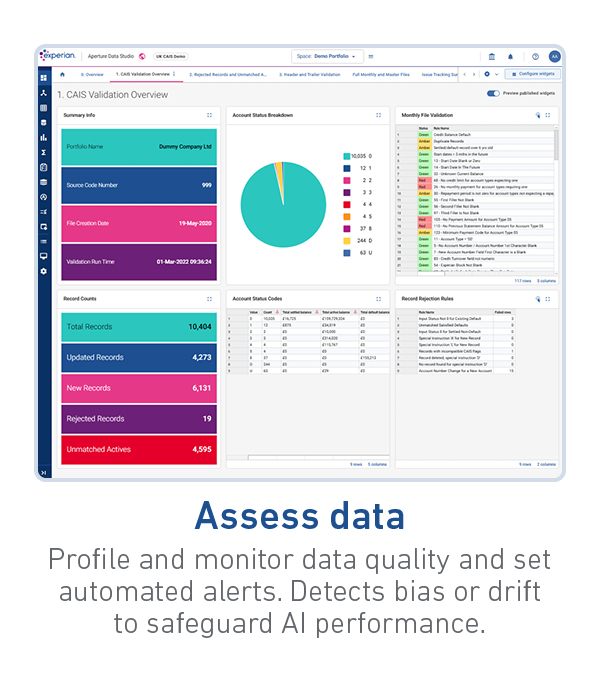The height and width of the screenshot is (700, 600).
Task: Switch to the Header and Trailer Validation tab
Action: pos(311,74)
